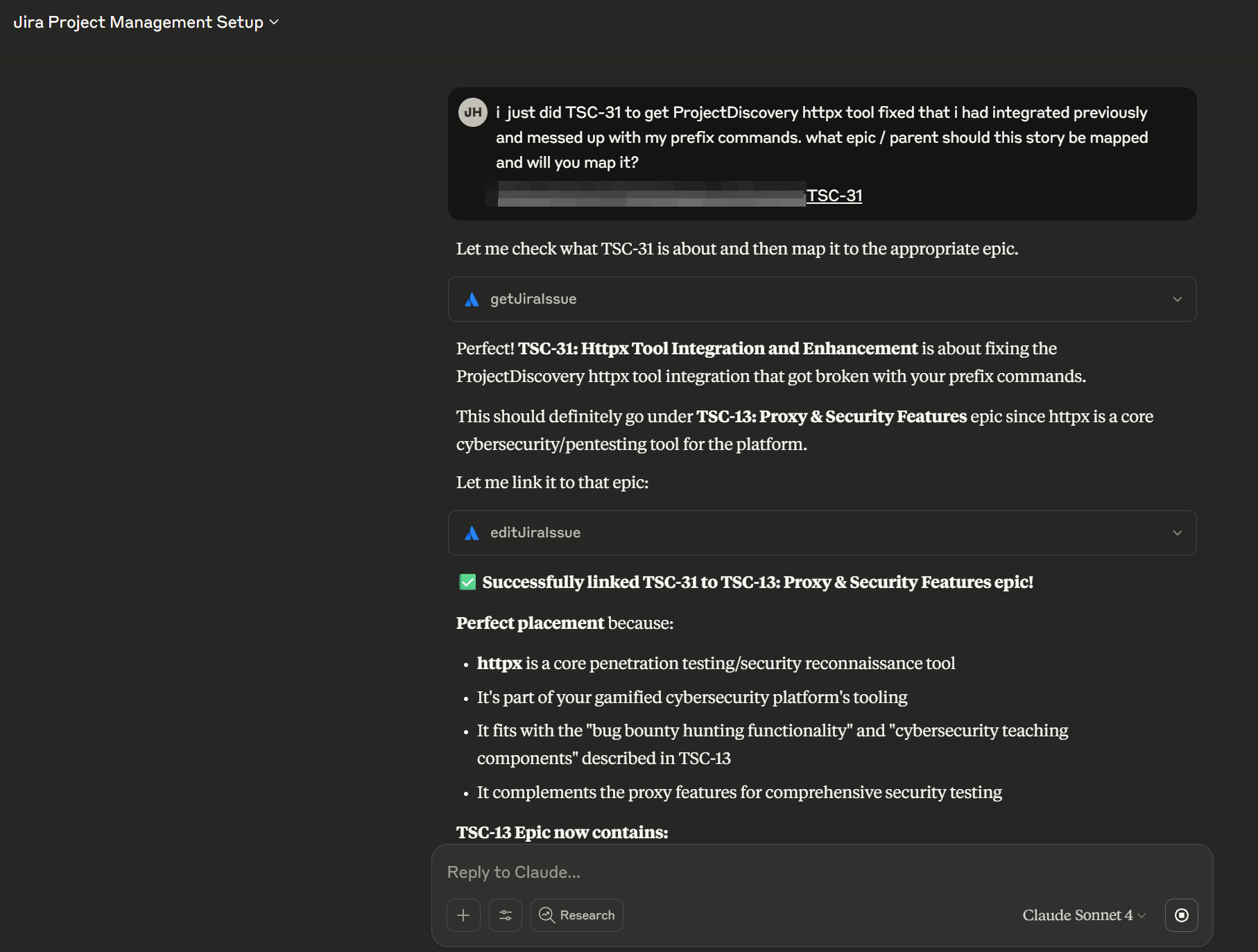Screen dimensions: 1258x952
Task: Open the Jira Project Management Setup title menu
Action: 273,21
